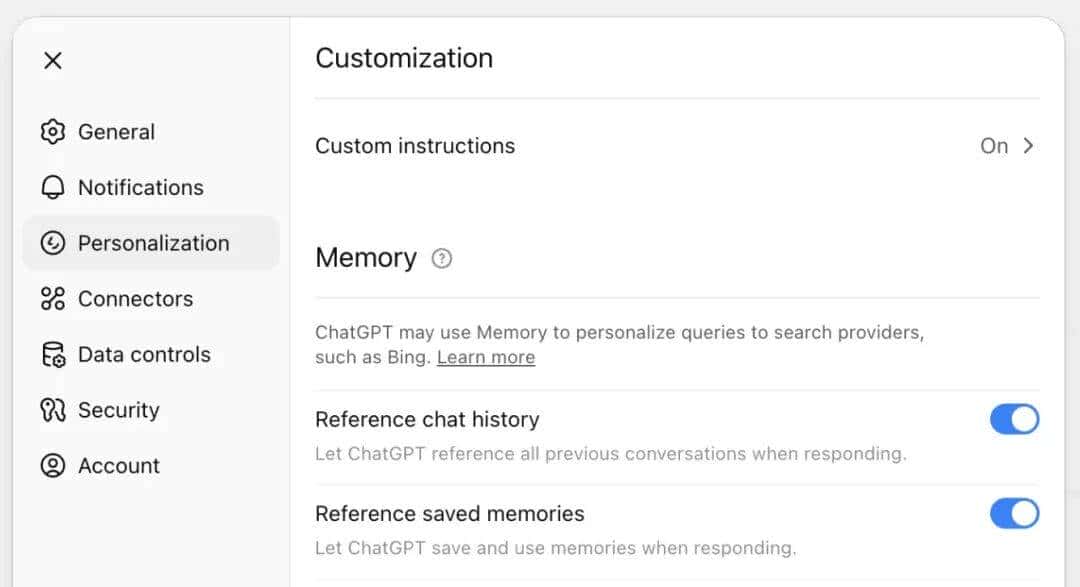The height and width of the screenshot is (587, 1080).
Task: Click the Notifications bell icon
Action: coord(53,188)
